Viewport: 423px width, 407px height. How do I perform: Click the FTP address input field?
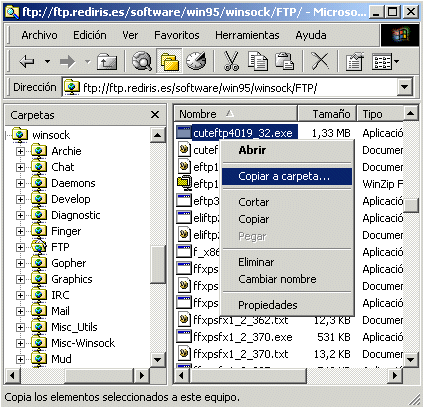[230, 88]
